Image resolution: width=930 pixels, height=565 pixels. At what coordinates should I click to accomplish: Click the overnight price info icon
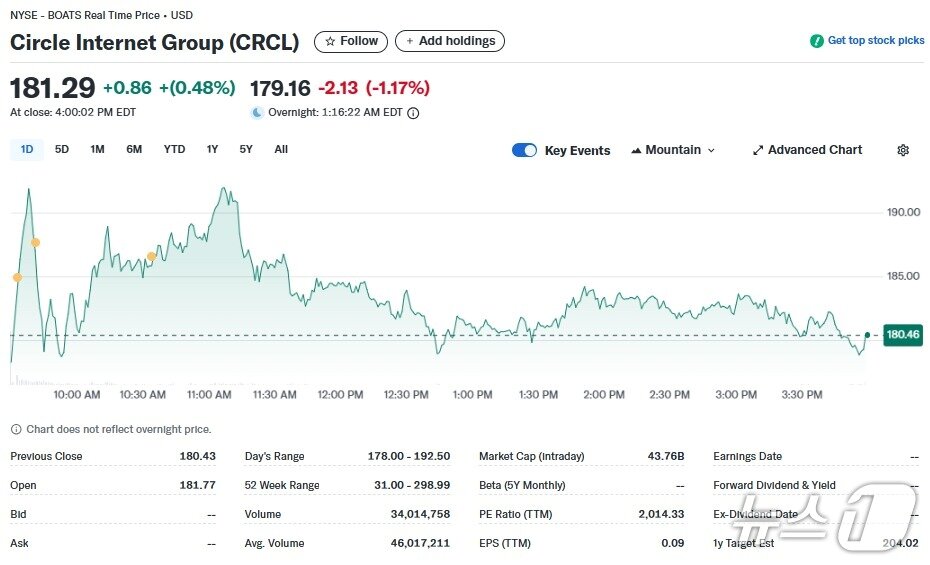[x=413, y=113]
